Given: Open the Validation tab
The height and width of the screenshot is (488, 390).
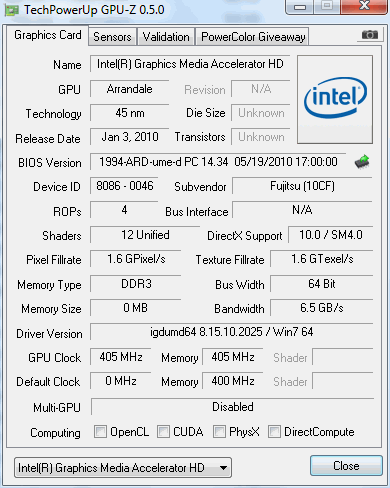Looking at the screenshot, I should 166,37.
